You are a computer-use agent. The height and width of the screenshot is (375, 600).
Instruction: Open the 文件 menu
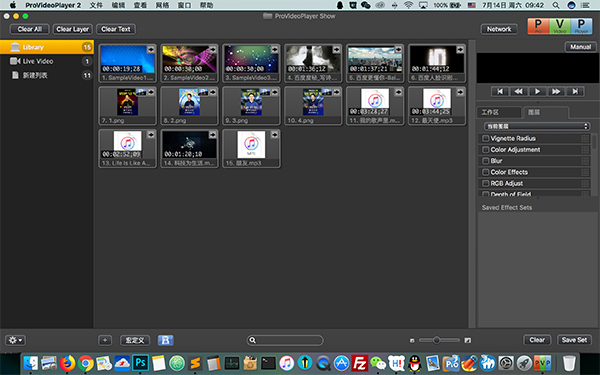[x=96, y=5]
